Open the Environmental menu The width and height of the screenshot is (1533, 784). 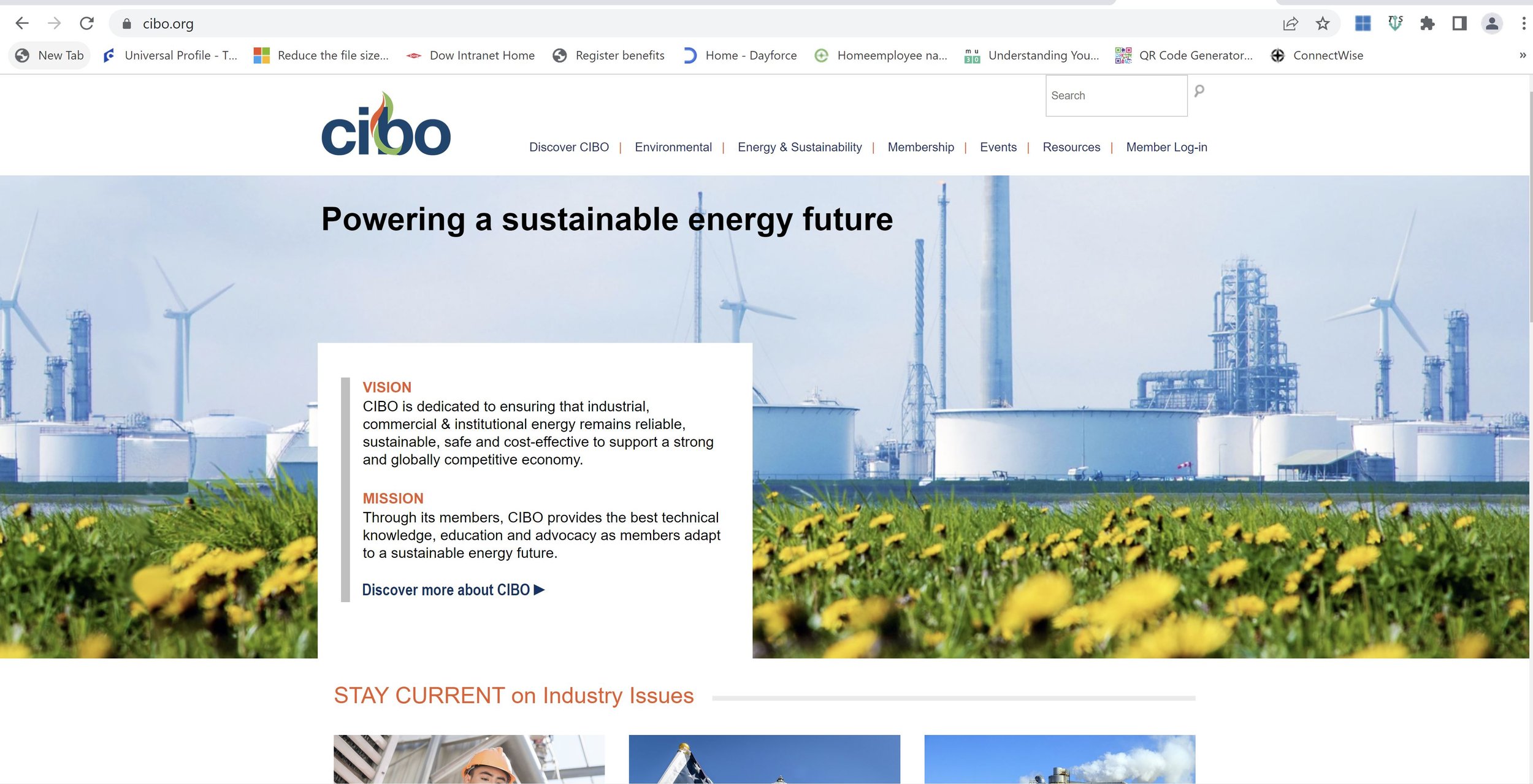[673, 147]
